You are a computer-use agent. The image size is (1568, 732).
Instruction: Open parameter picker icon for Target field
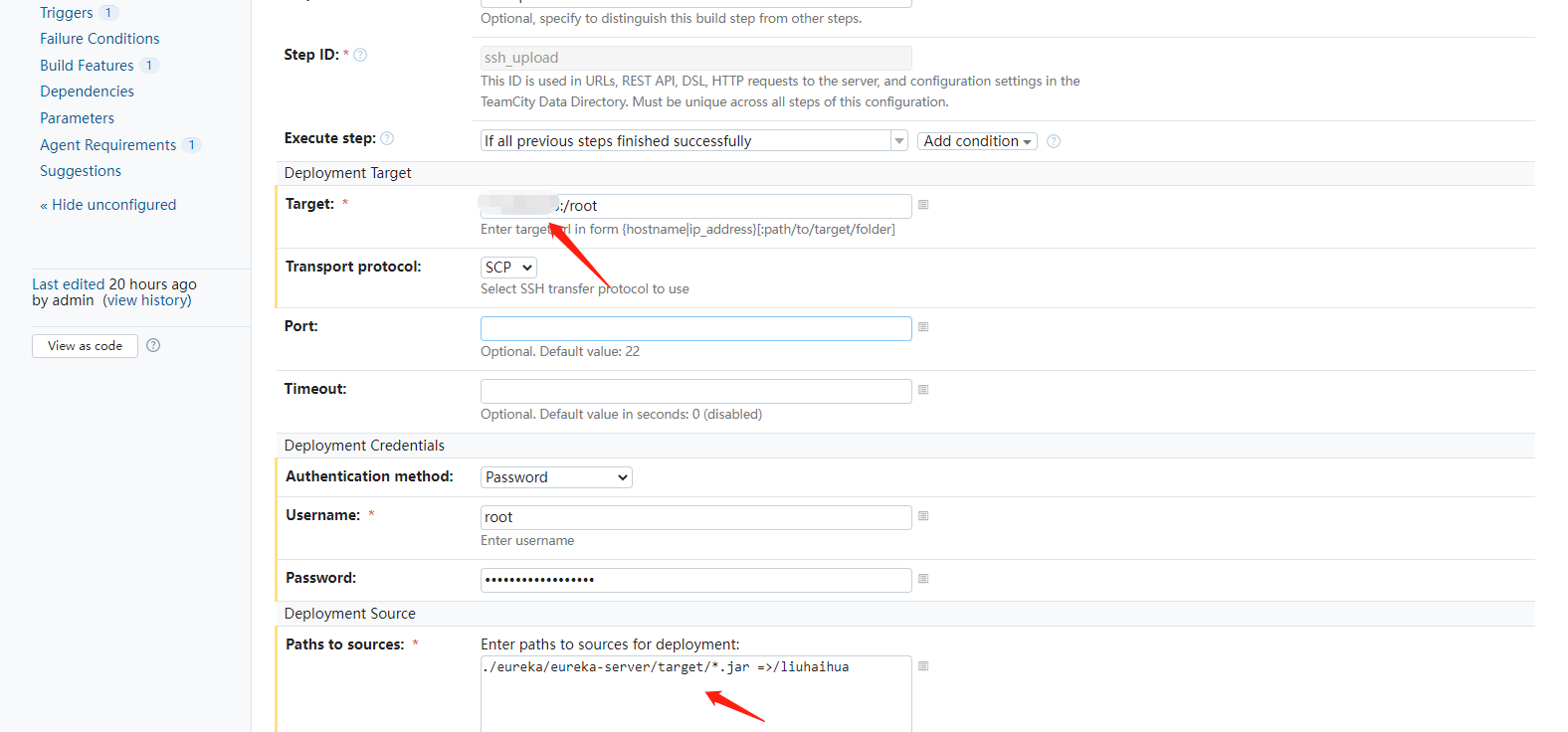click(x=923, y=205)
